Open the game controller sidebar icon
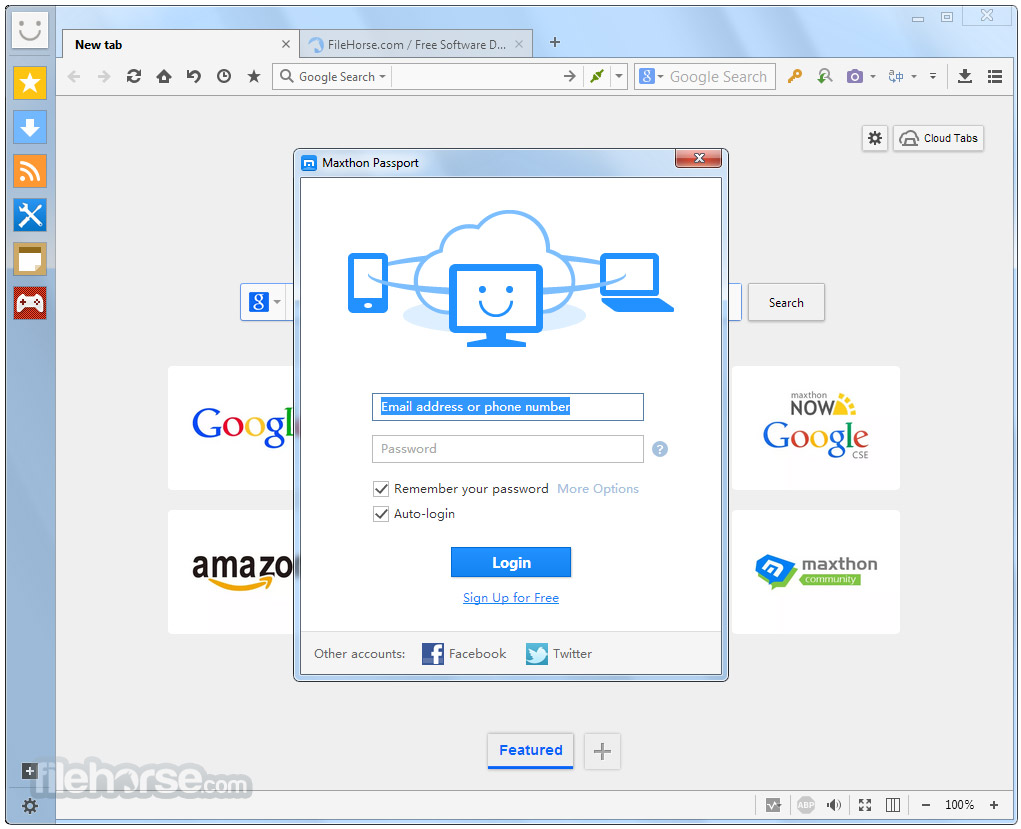 click(x=30, y=303)
